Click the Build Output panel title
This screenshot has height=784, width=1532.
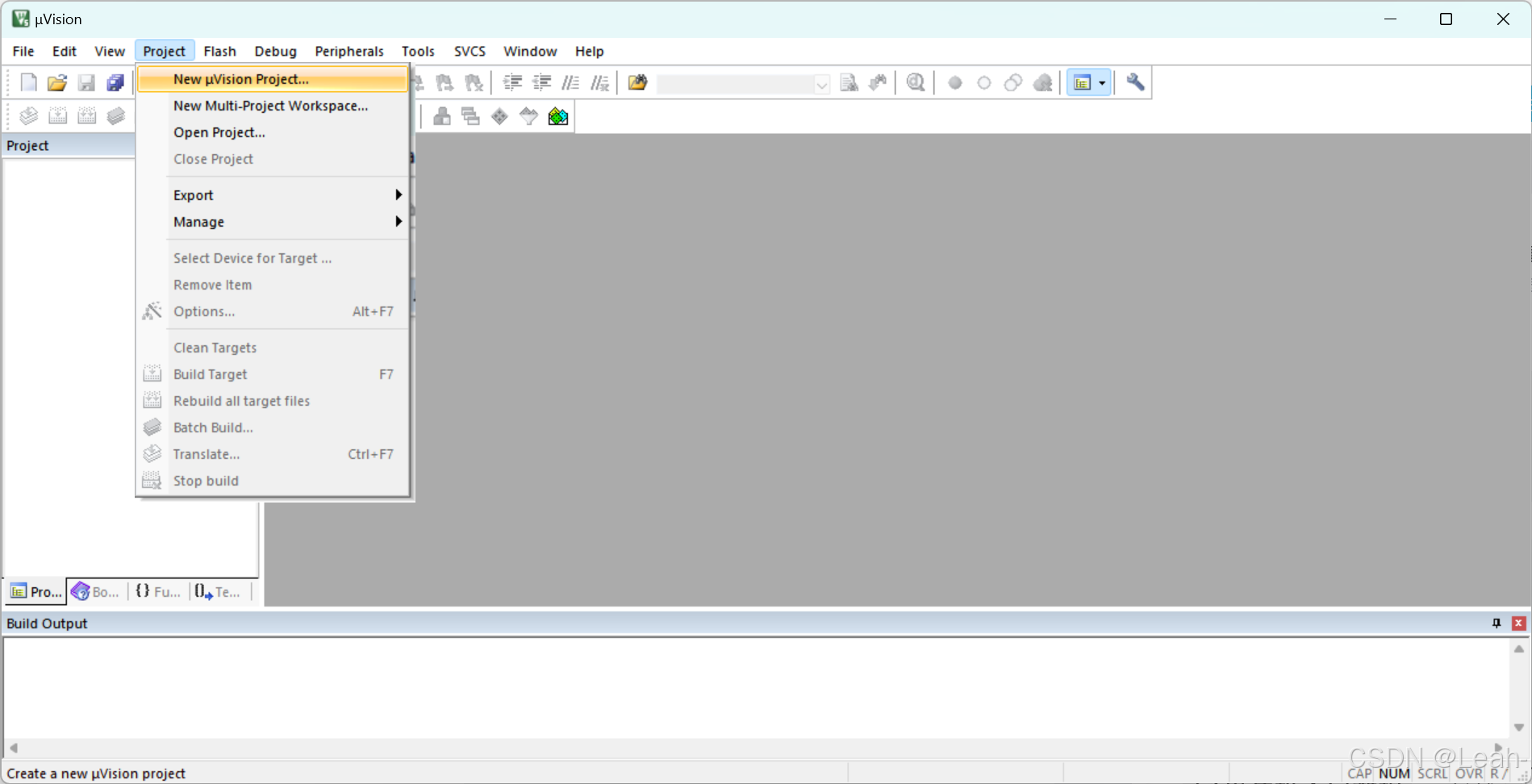pos(47,623)
